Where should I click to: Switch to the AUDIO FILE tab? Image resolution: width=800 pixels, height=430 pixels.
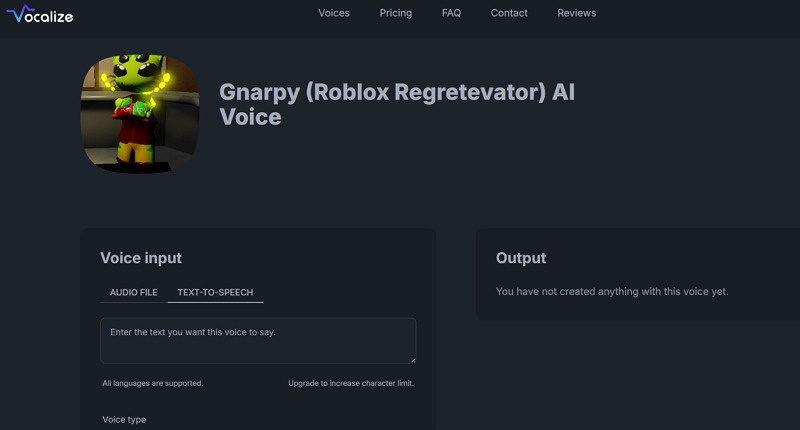click(x=134, y=292)
